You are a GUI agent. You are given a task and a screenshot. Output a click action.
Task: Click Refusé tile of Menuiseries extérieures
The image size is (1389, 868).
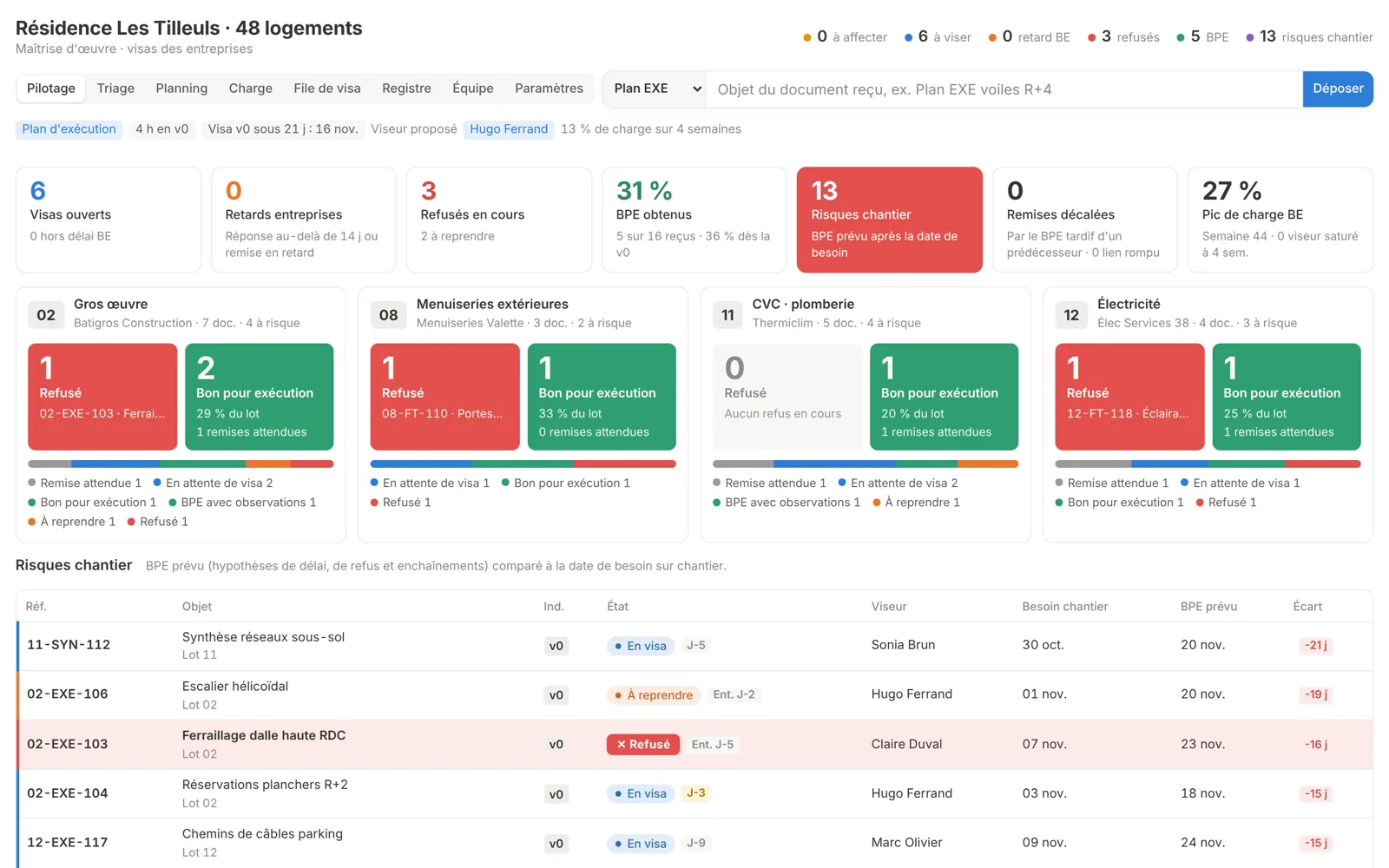[x=444, y=397]
